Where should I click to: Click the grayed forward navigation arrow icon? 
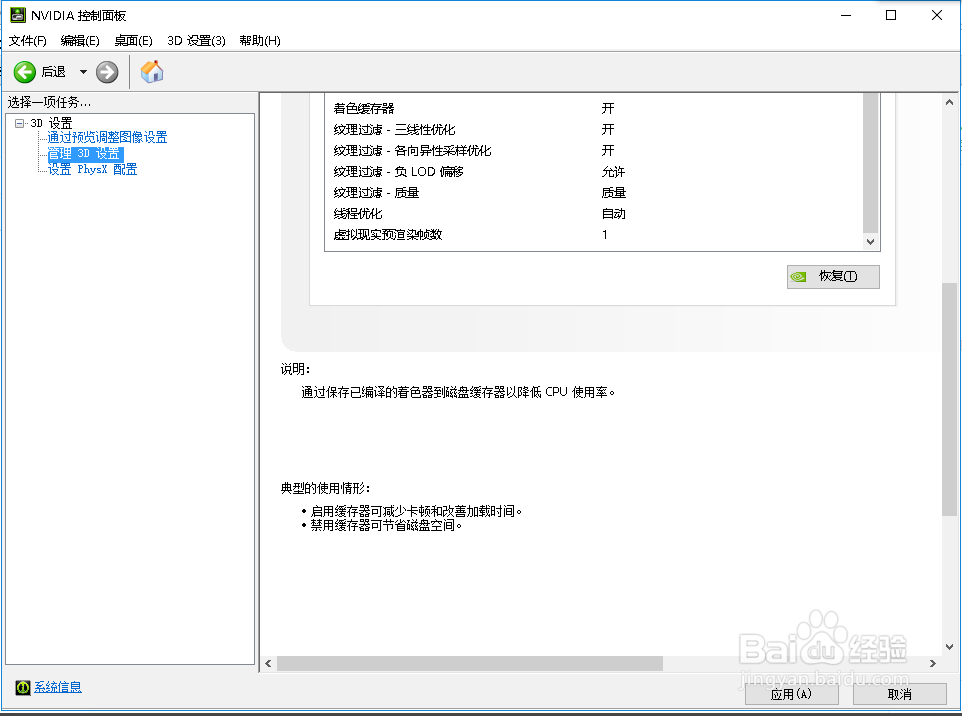pyautogui.click(x=107, y=71)
